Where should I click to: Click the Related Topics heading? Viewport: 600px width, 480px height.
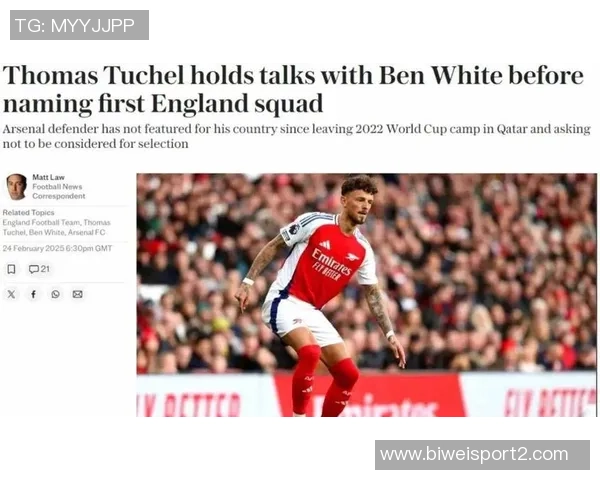coord(28,212)
